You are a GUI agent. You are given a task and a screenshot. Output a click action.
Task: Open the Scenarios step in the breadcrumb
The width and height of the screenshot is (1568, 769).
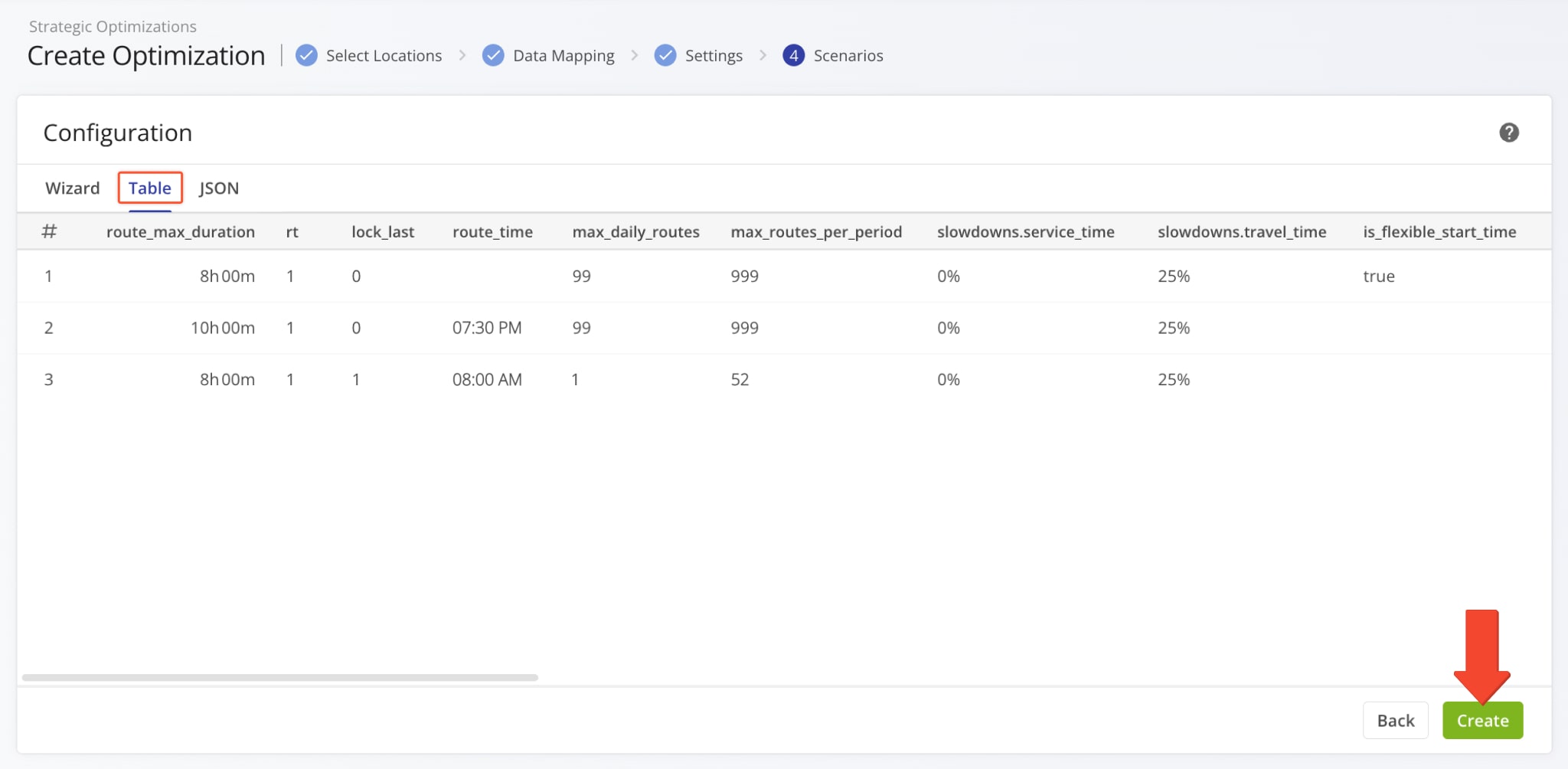point(848,55)
